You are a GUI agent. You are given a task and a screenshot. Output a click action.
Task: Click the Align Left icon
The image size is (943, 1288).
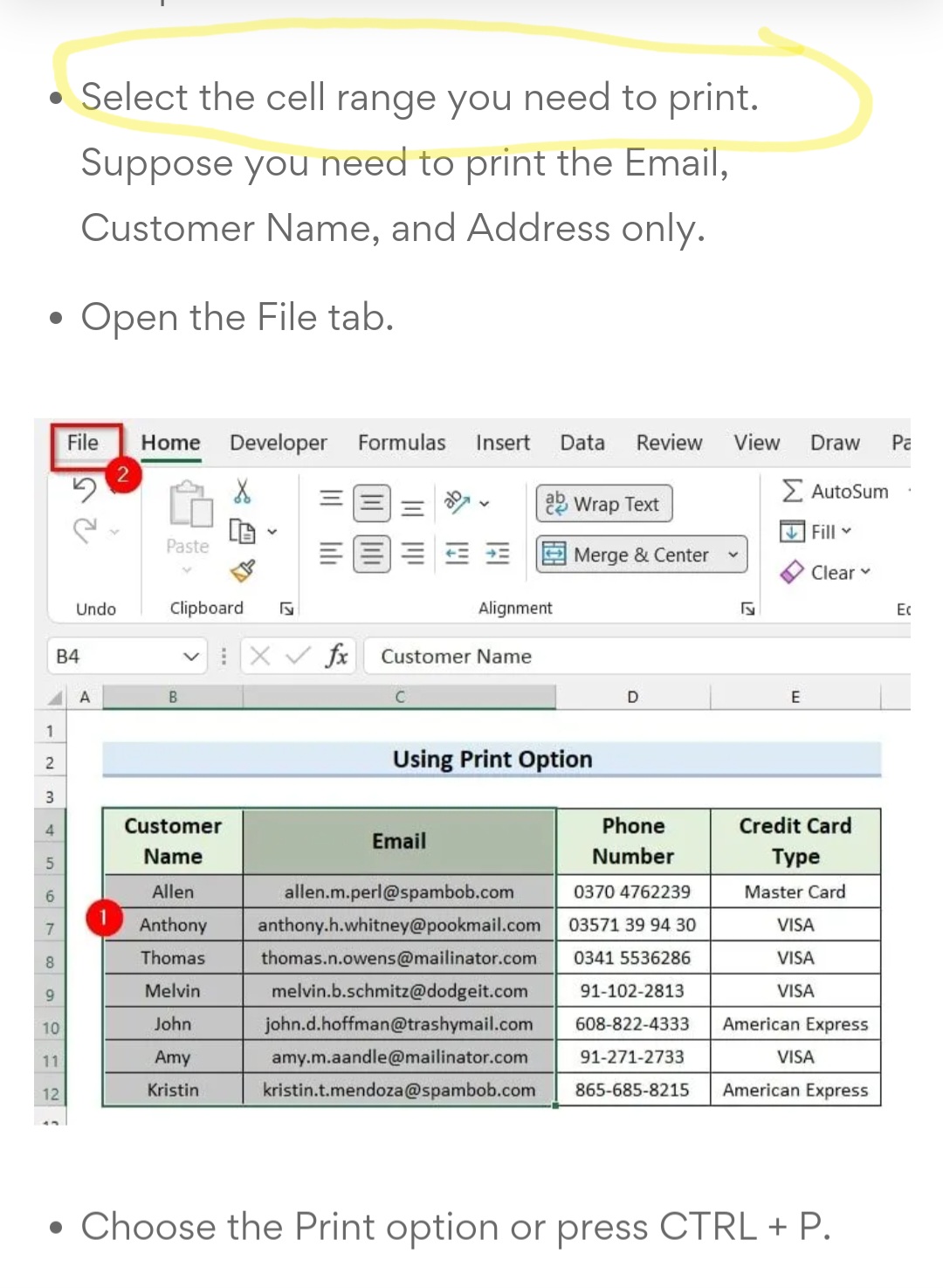coord(331,554)
